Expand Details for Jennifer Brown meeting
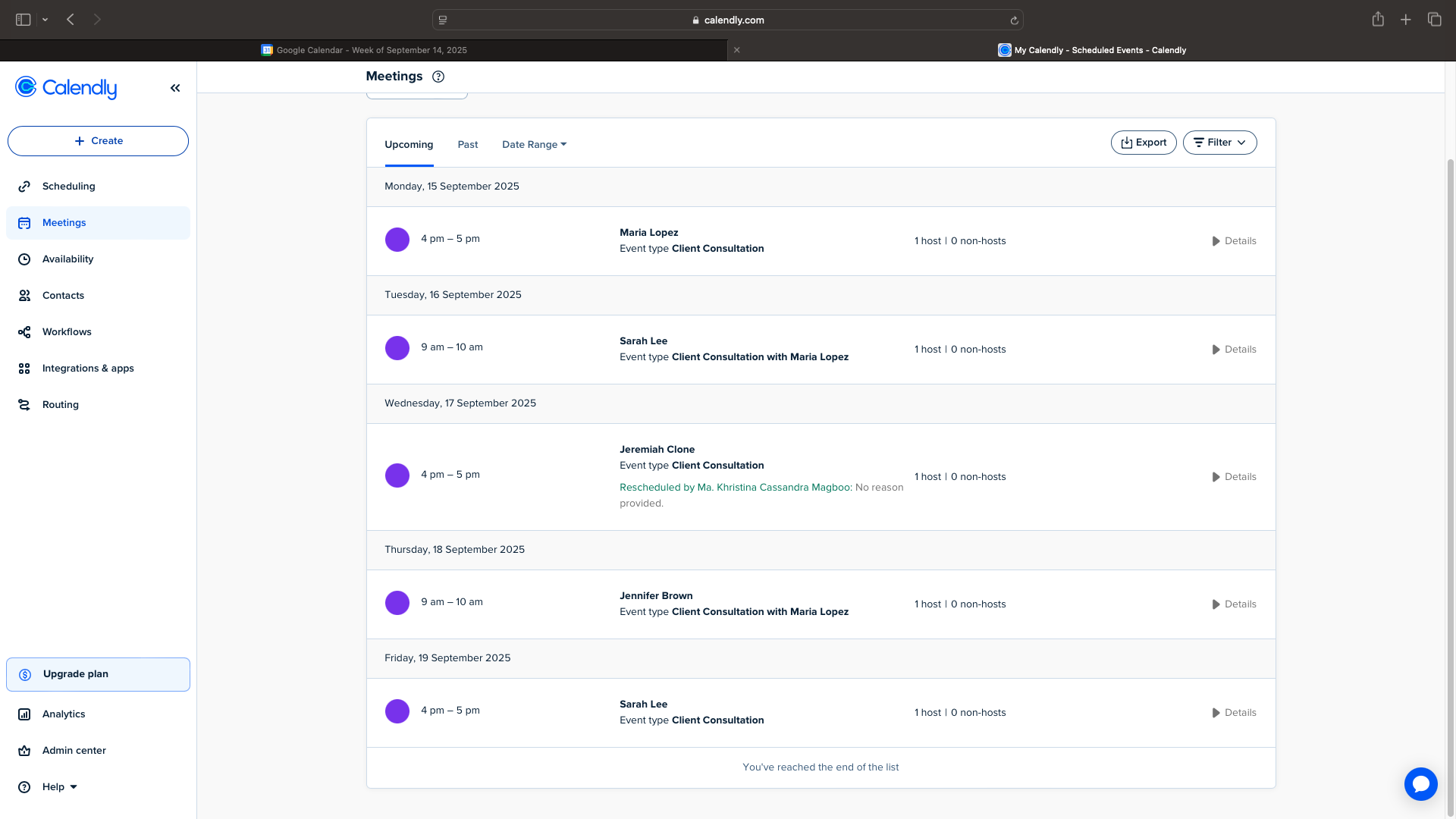 [x=1234, y=604]
